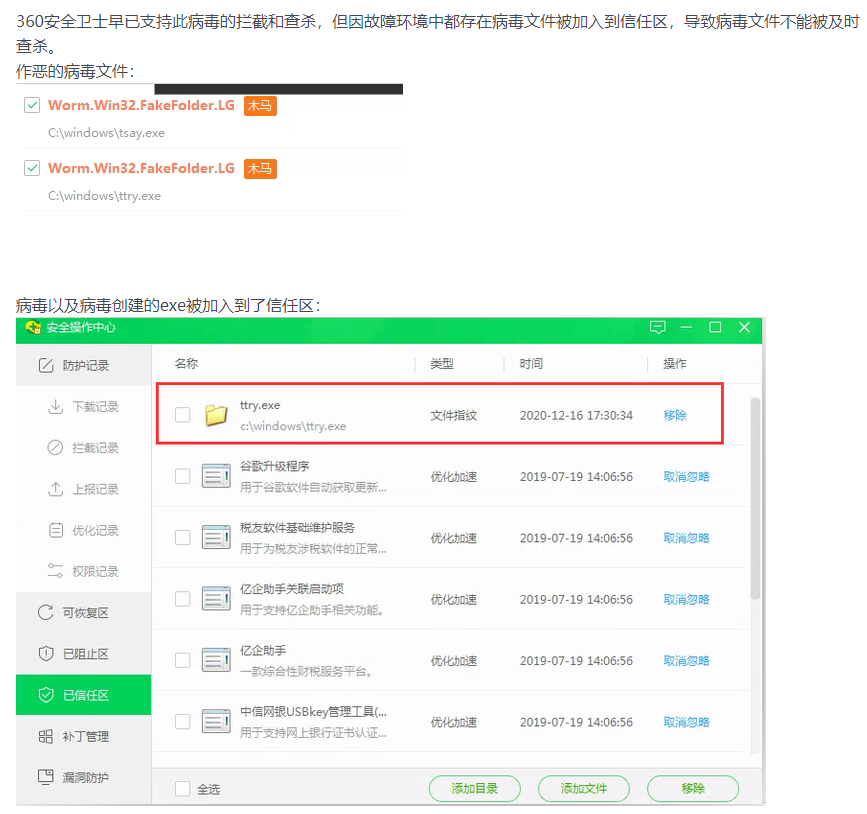Open the 已阻止区 sidebar item
Image resolution: width=867 pixels, height=814 pixels.
(83, 654)
